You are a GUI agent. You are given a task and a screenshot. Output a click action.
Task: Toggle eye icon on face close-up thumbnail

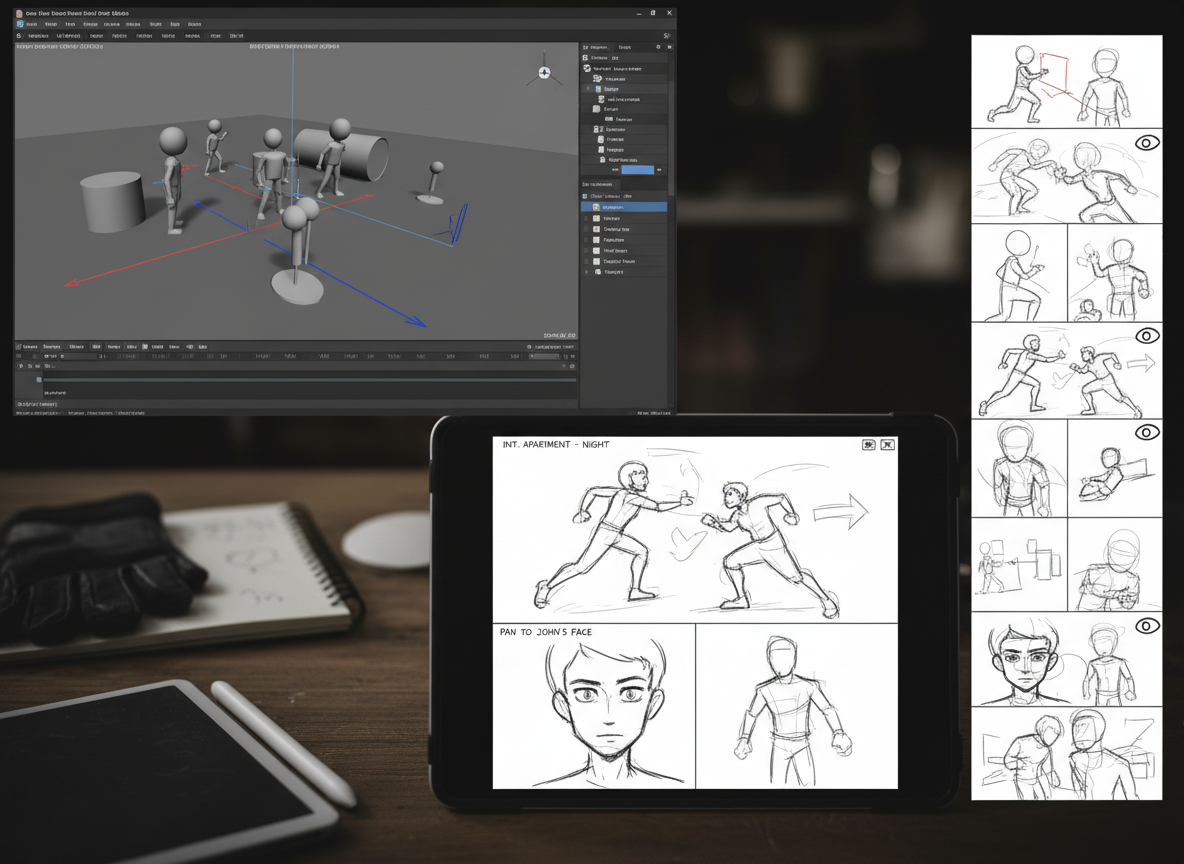pos(1147,626)
